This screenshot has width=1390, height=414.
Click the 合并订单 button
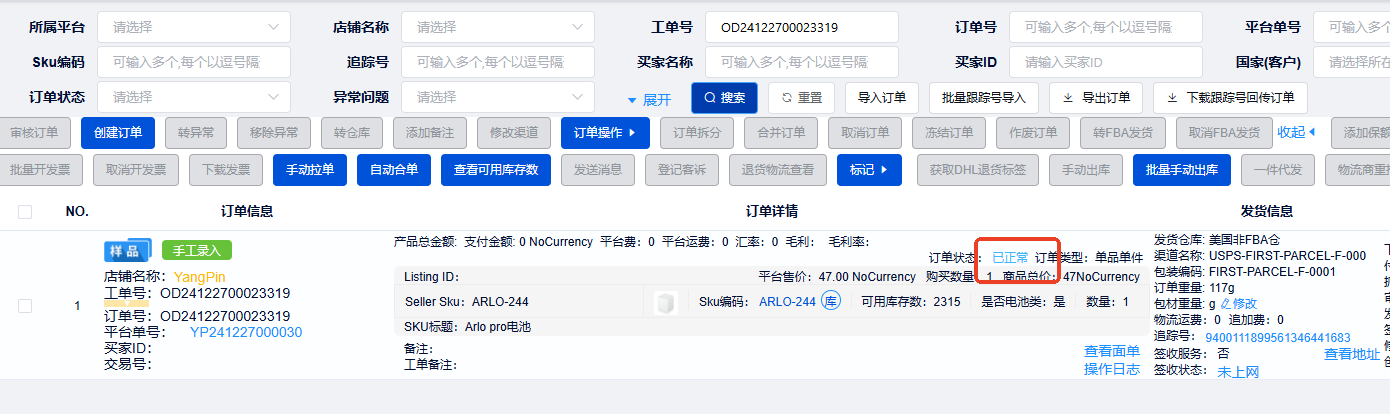tap(781, 133)
